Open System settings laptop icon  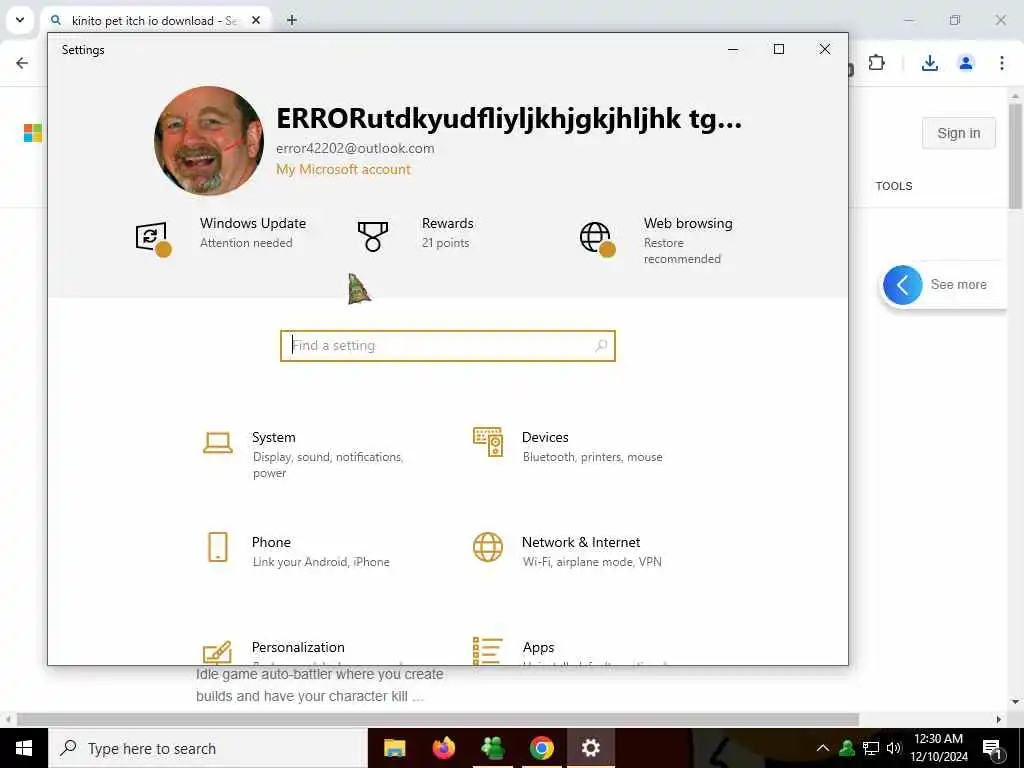point(217,443)
